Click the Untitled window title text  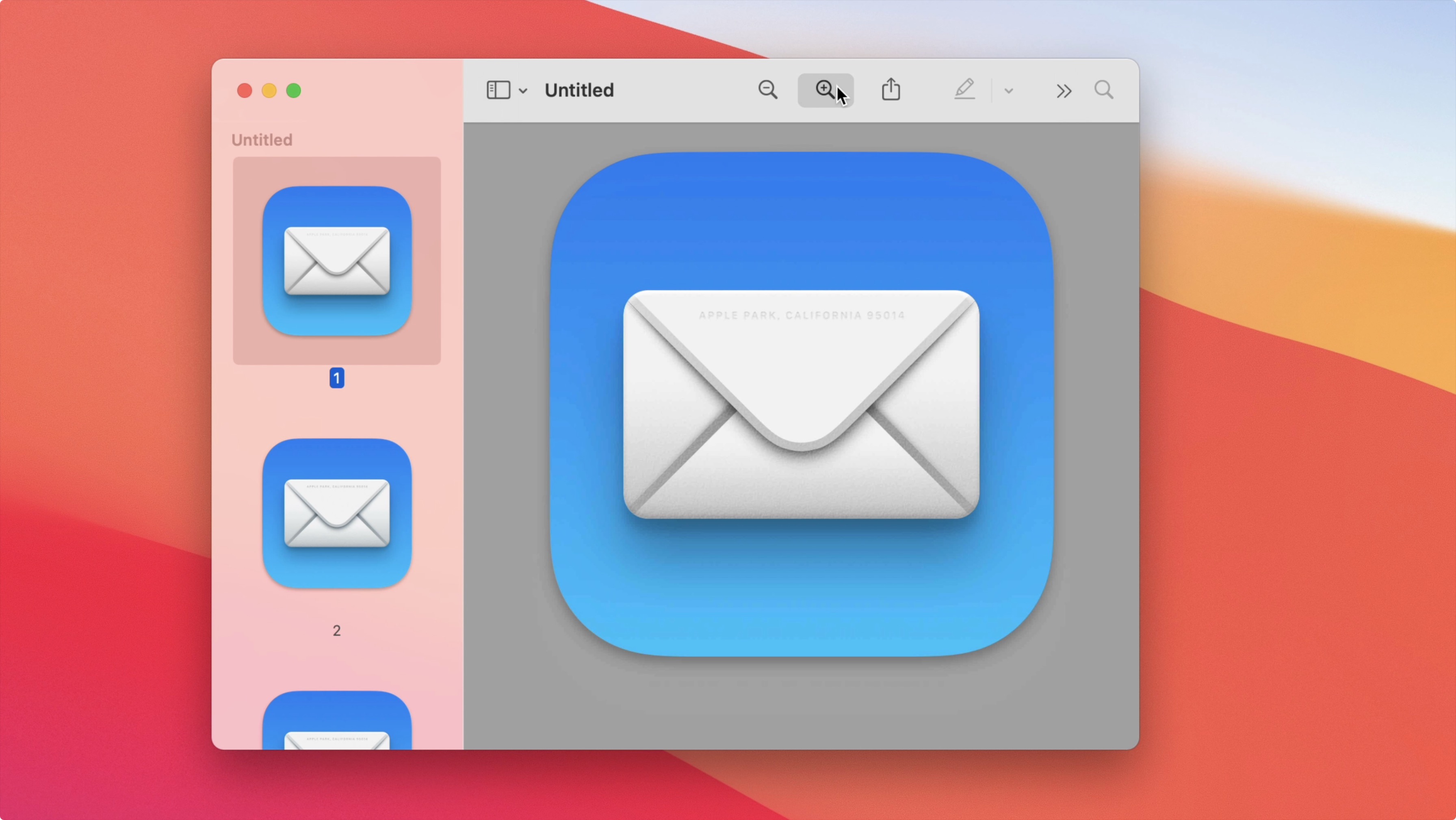(x=579, y=90)
